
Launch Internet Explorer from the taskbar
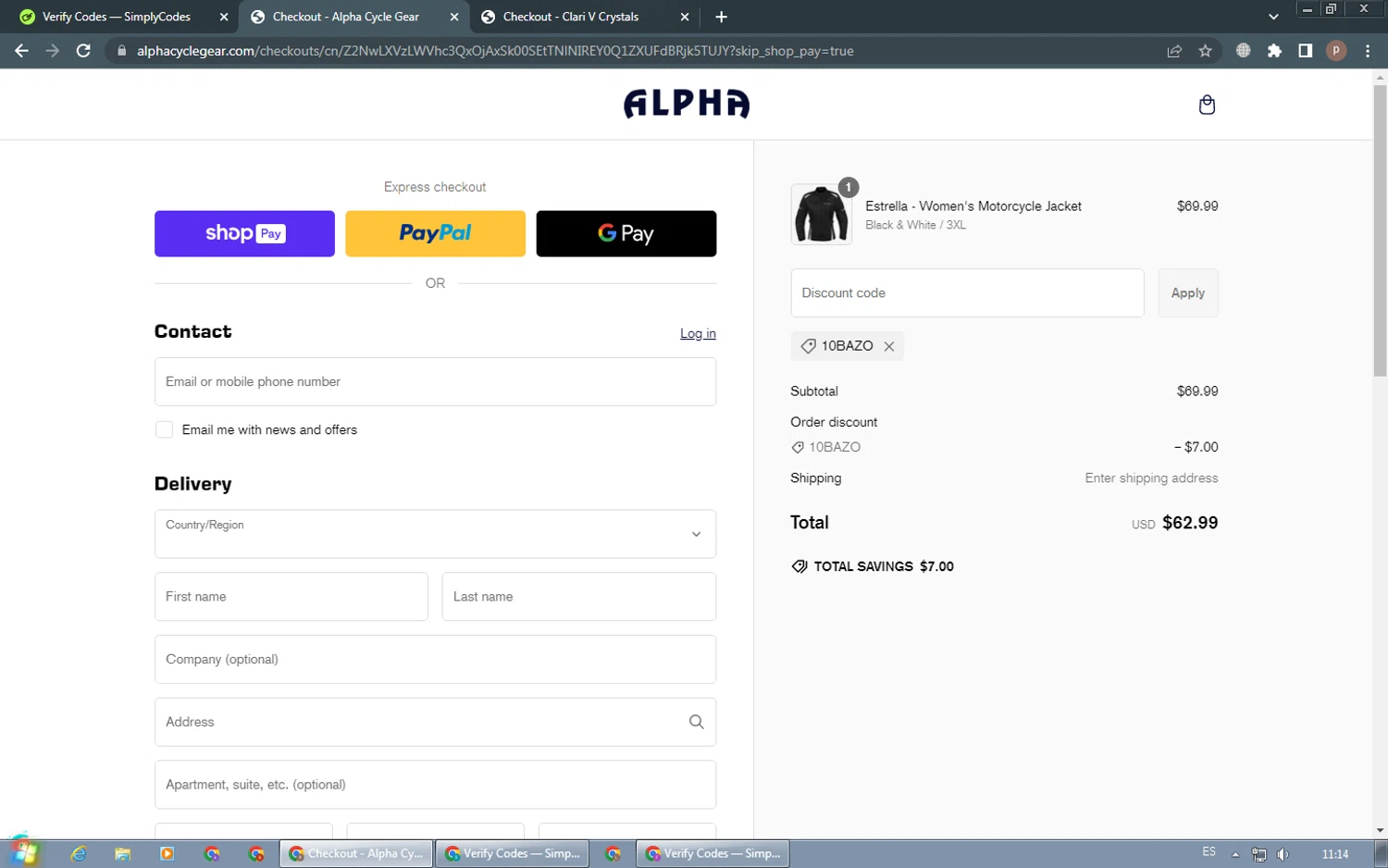(x=79, y=854)
